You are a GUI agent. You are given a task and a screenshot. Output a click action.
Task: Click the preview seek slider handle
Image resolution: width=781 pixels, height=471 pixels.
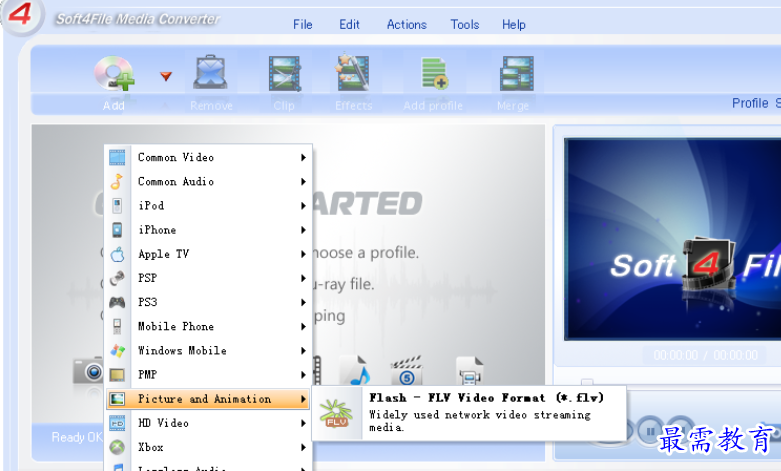587,382
